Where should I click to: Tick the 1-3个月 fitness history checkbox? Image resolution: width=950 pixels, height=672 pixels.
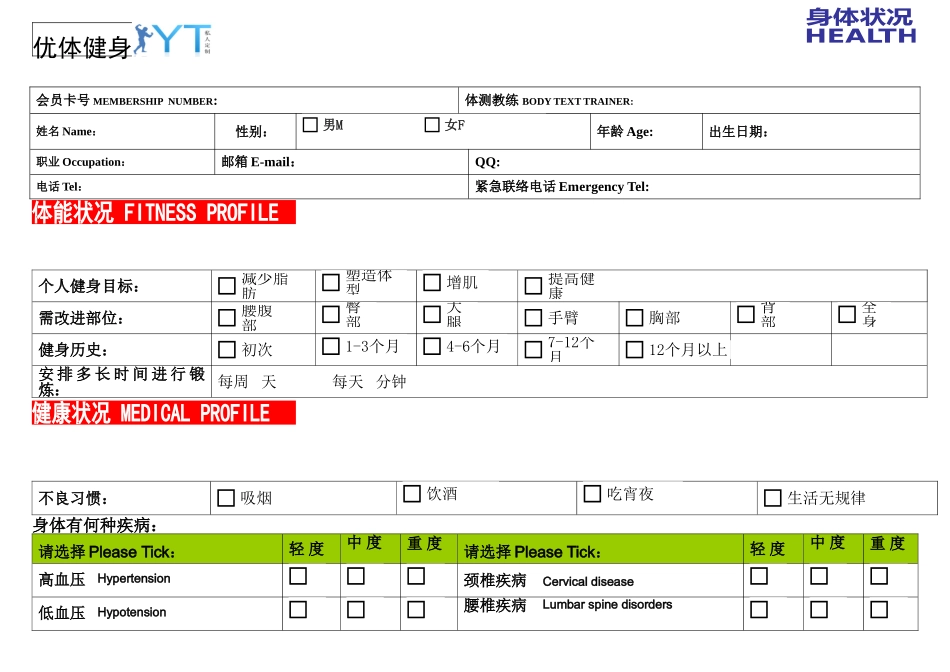(331, 346)
